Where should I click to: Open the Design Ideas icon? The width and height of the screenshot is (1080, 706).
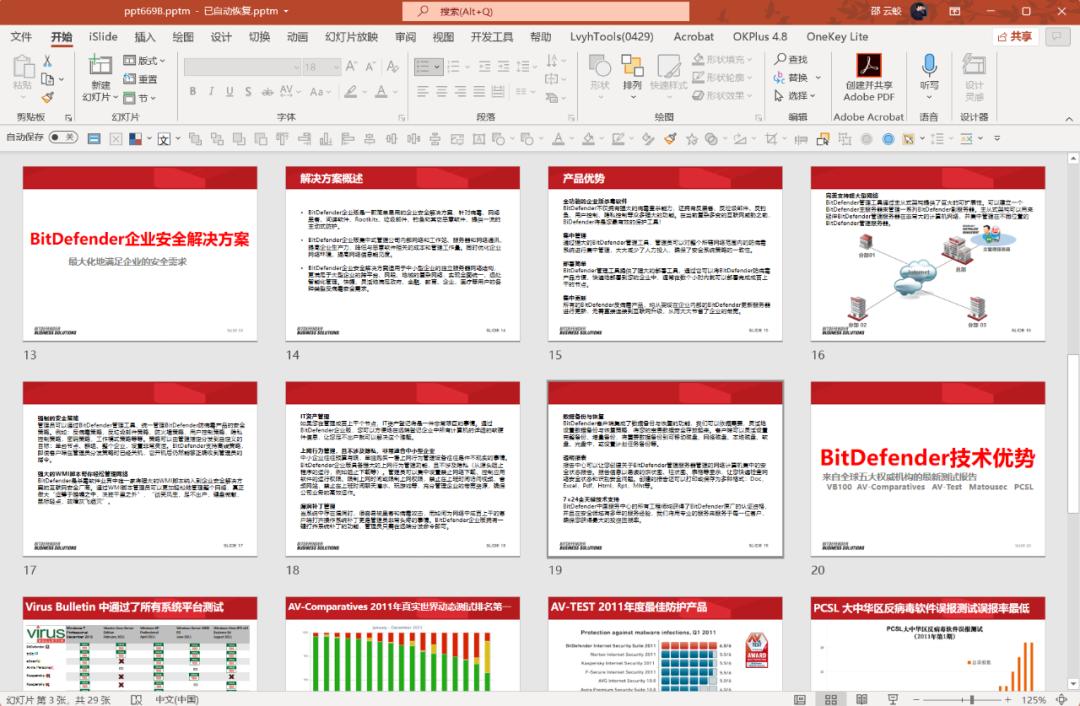[x=974, y=67]
